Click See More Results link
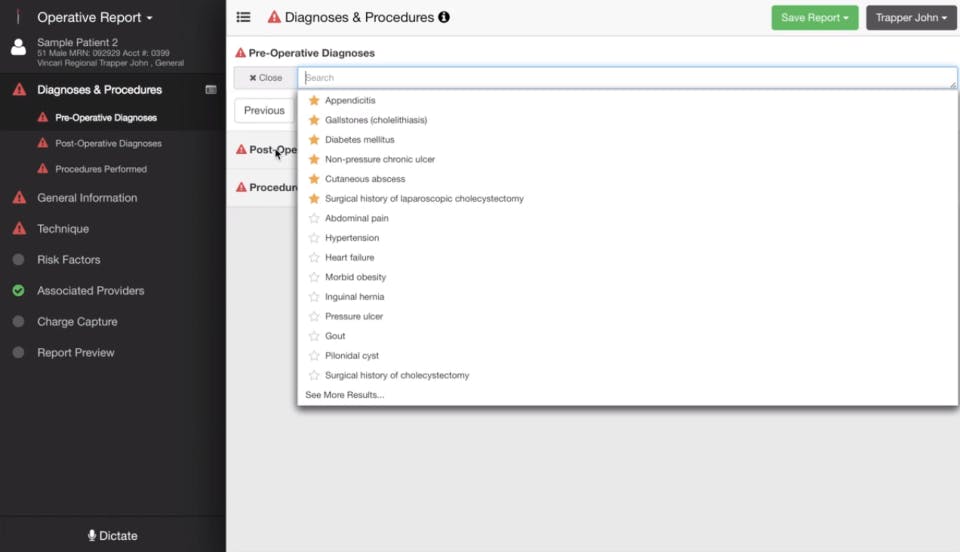The width and height of the screenshot is (960, 552). point(345,395)
